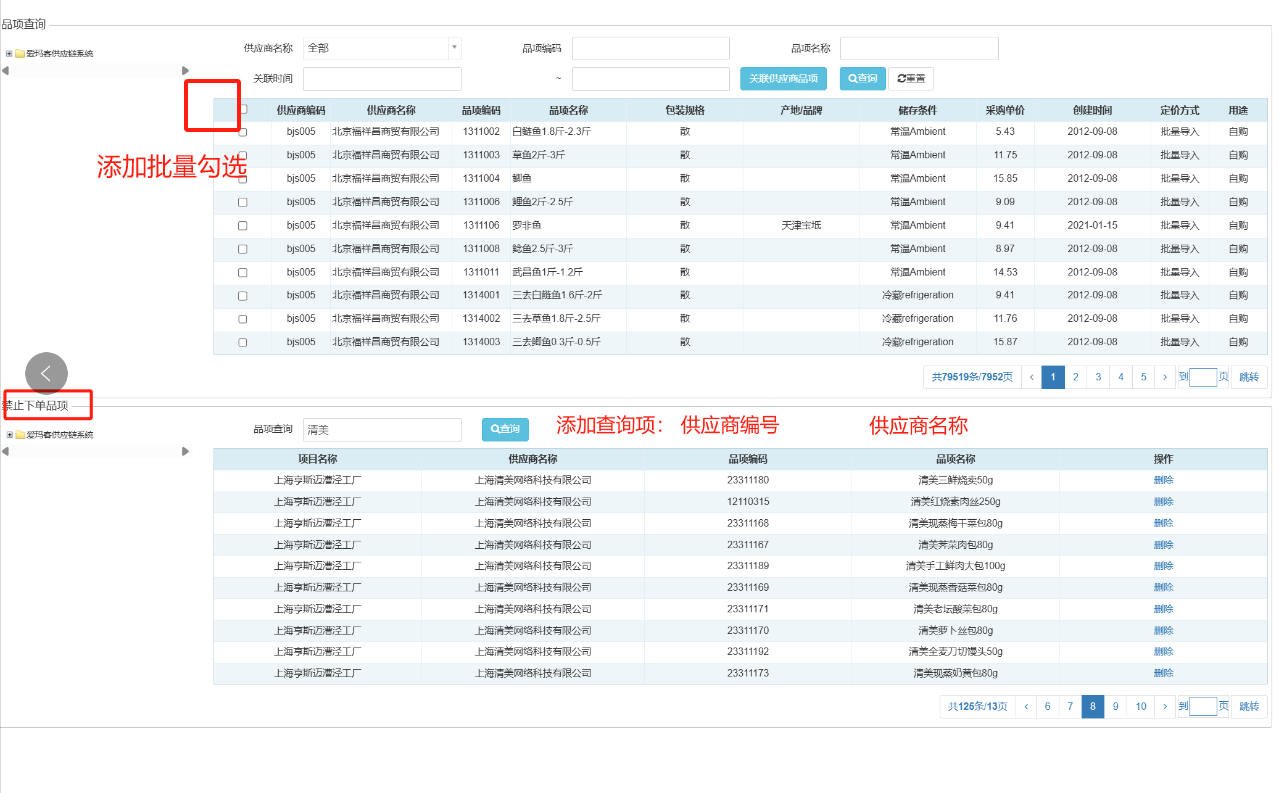Click the lower 查询 button beside 清美

pos(505,429)
